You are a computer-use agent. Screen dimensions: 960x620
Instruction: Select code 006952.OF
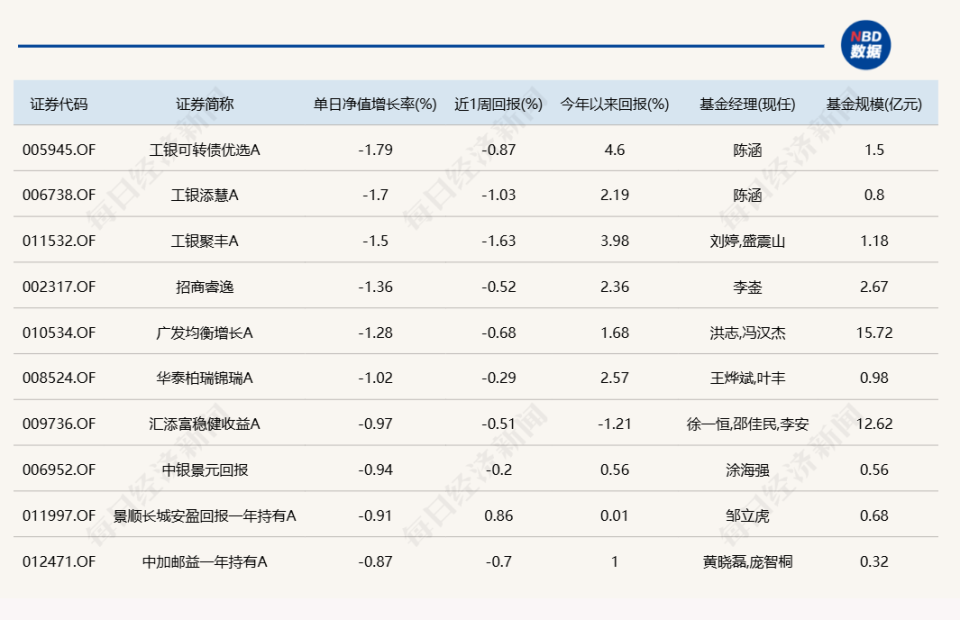point(59,469)
